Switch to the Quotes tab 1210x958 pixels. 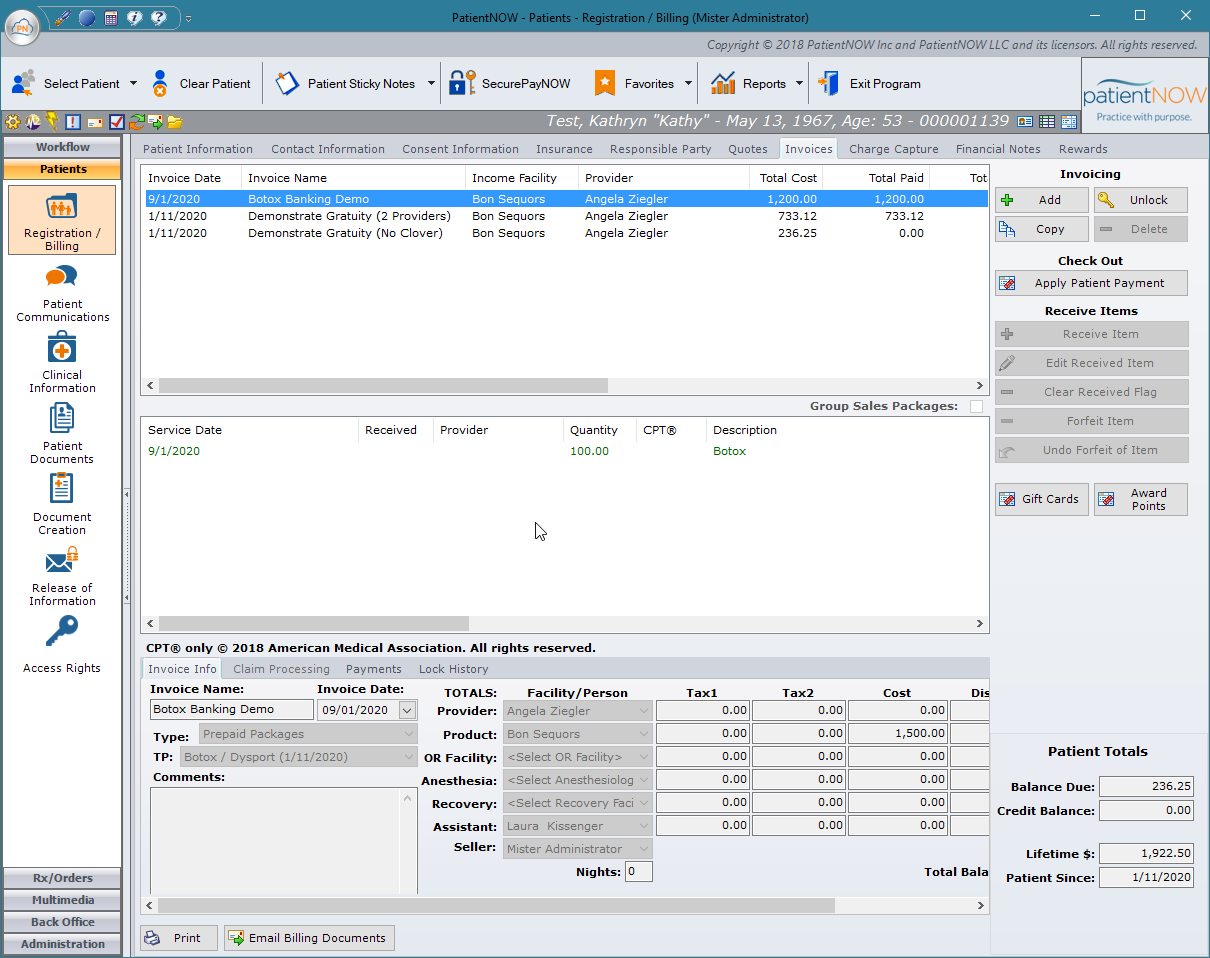click(748, 149)
